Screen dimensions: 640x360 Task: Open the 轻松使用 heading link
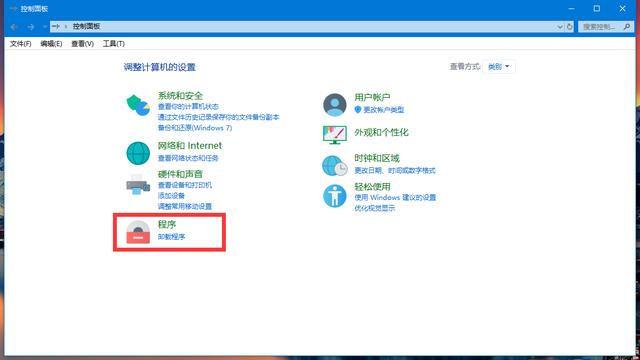372,187
